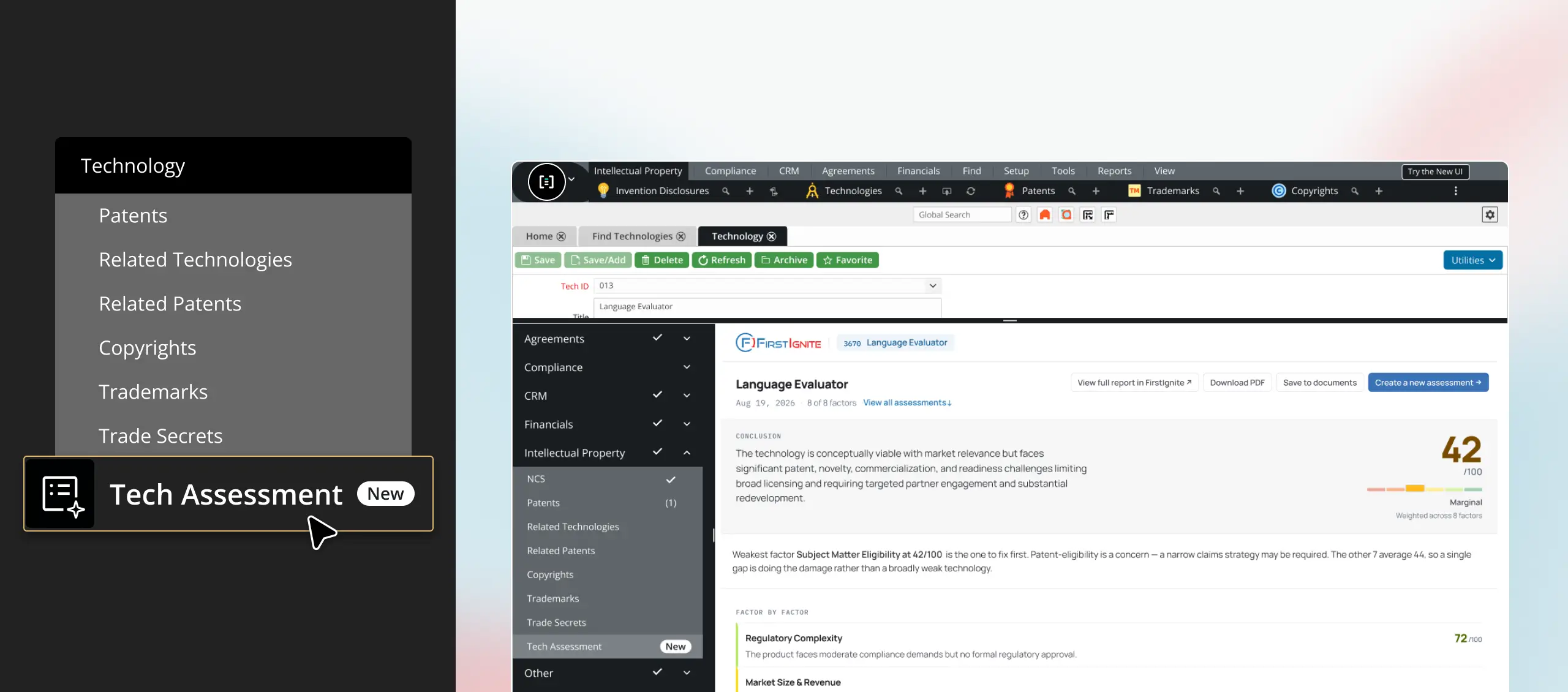
Task: Expand the Compliance section chevron
Action: 687,367
